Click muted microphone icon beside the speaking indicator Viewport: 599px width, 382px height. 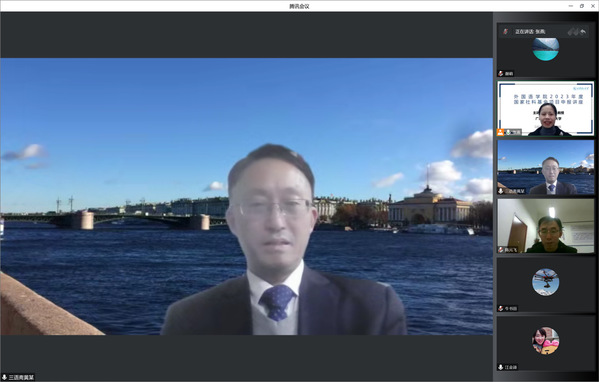coord(505,32)
